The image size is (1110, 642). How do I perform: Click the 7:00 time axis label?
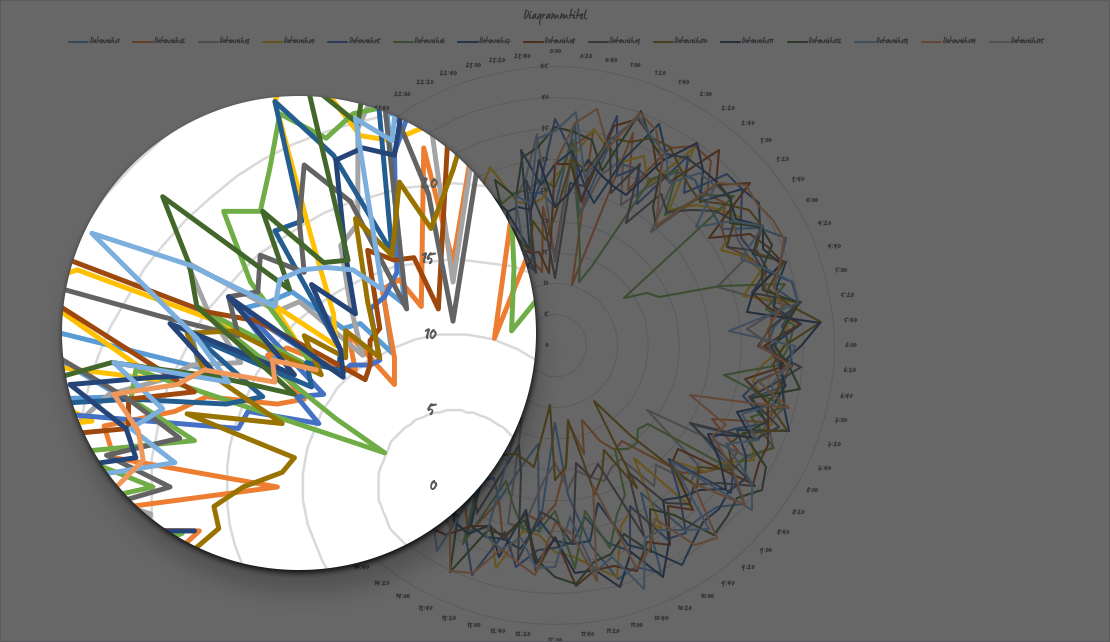point(841,420)
